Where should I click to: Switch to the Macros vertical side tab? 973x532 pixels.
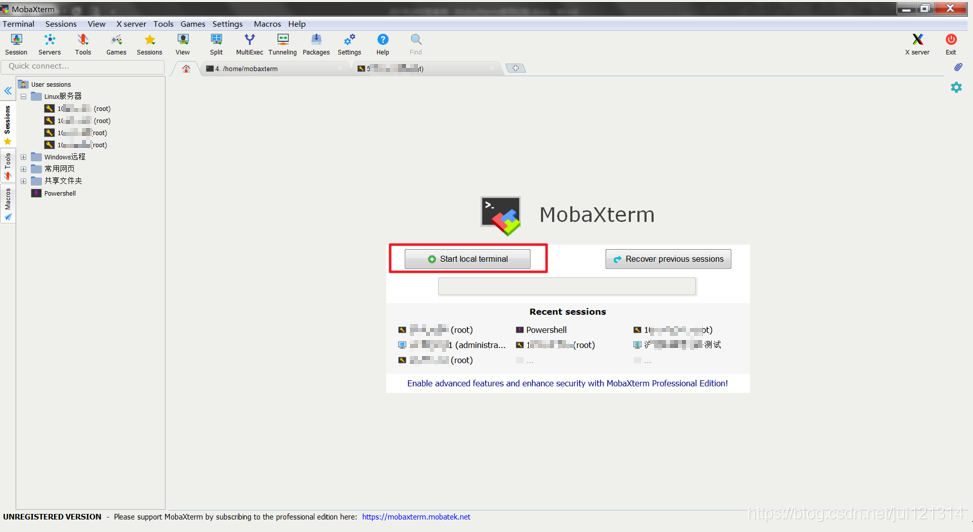tap(7, 204)
